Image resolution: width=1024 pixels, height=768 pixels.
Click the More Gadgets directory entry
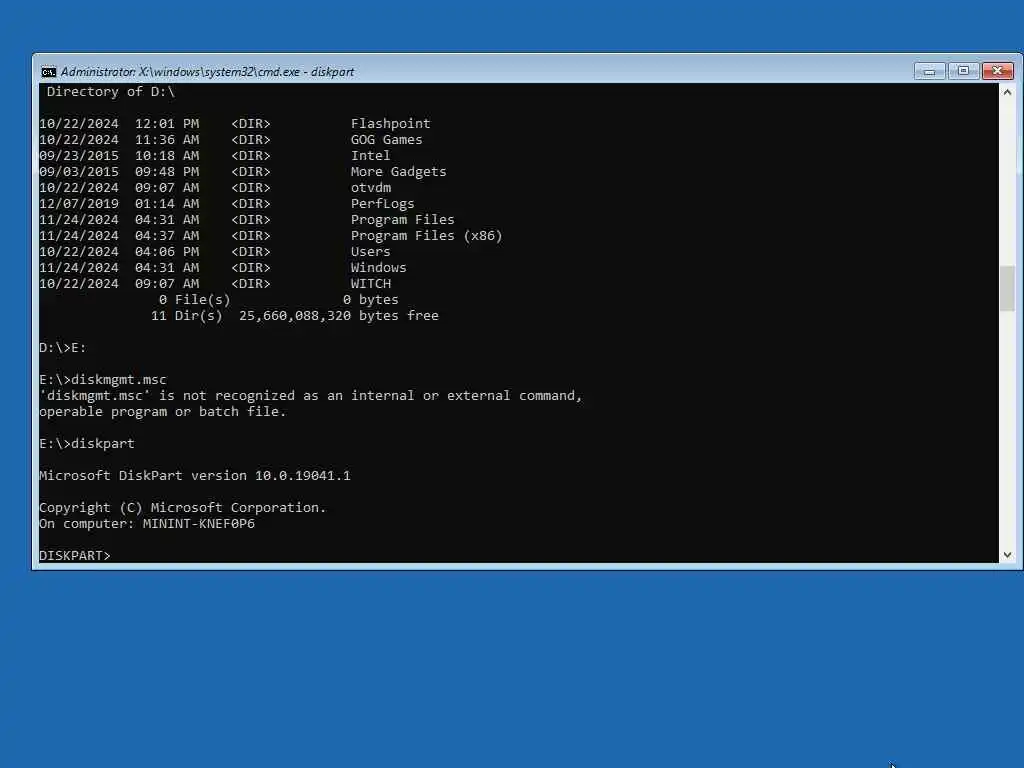398,172
